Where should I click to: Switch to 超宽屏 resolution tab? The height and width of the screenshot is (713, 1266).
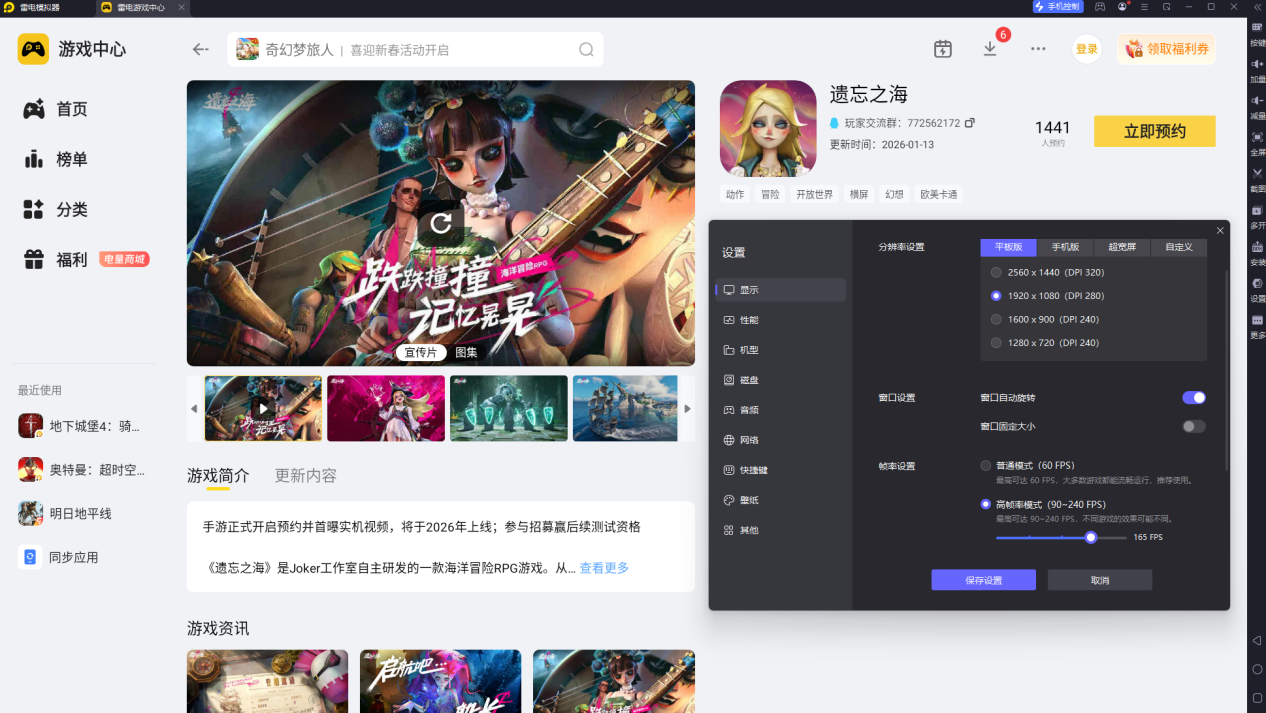click(x=1122, y=247)
